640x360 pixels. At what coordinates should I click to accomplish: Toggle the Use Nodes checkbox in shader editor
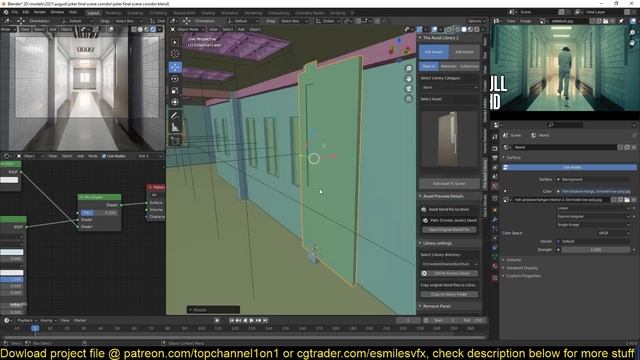104,156
